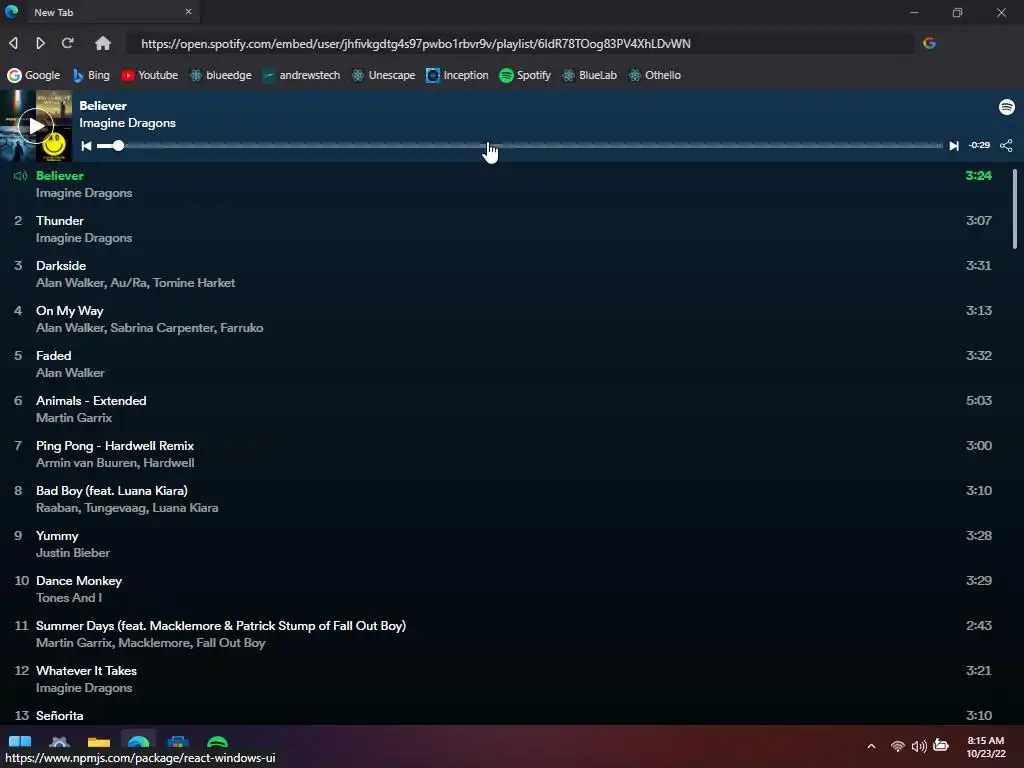Image resolution: width=1024 pixels, height=768 pixels.
Task: Select the Yummy track
Action: click(503, 545)
